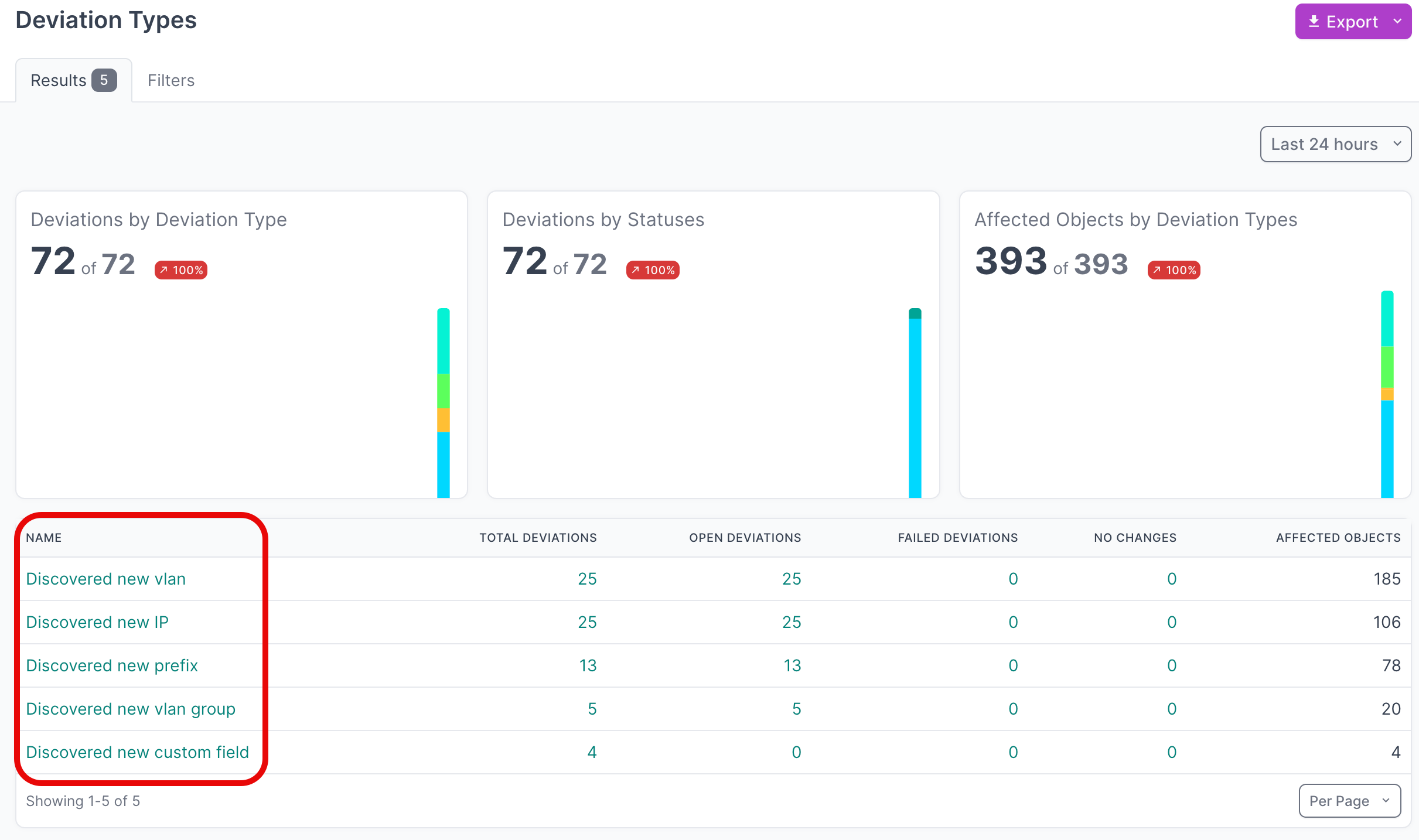
Task: Click the download icon on the Export button
Action: (x=1314, y=21)
